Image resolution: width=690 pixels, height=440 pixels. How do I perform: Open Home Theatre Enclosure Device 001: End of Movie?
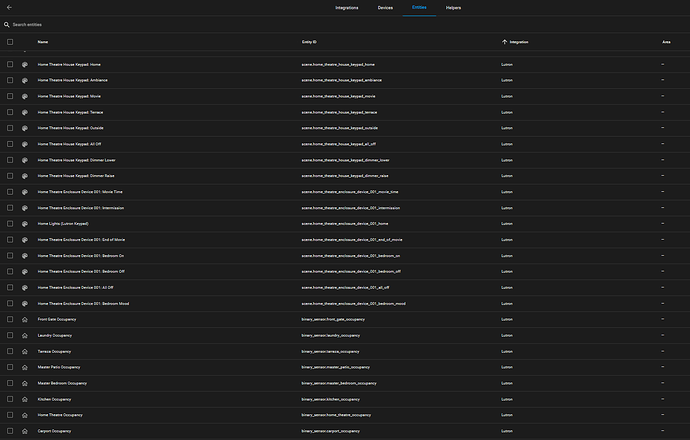pos(81,240)
